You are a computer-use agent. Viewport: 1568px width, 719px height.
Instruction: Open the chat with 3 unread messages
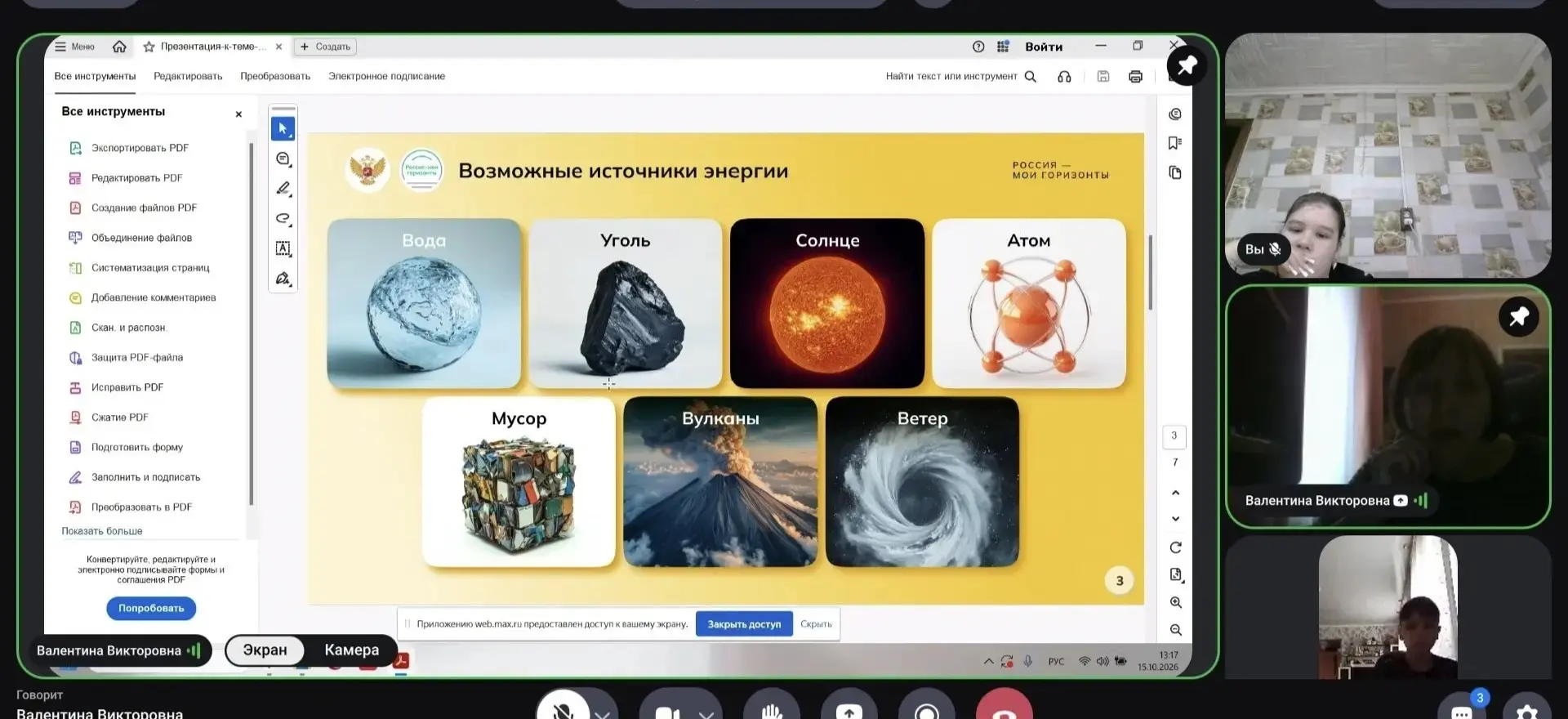[1462, 709]
